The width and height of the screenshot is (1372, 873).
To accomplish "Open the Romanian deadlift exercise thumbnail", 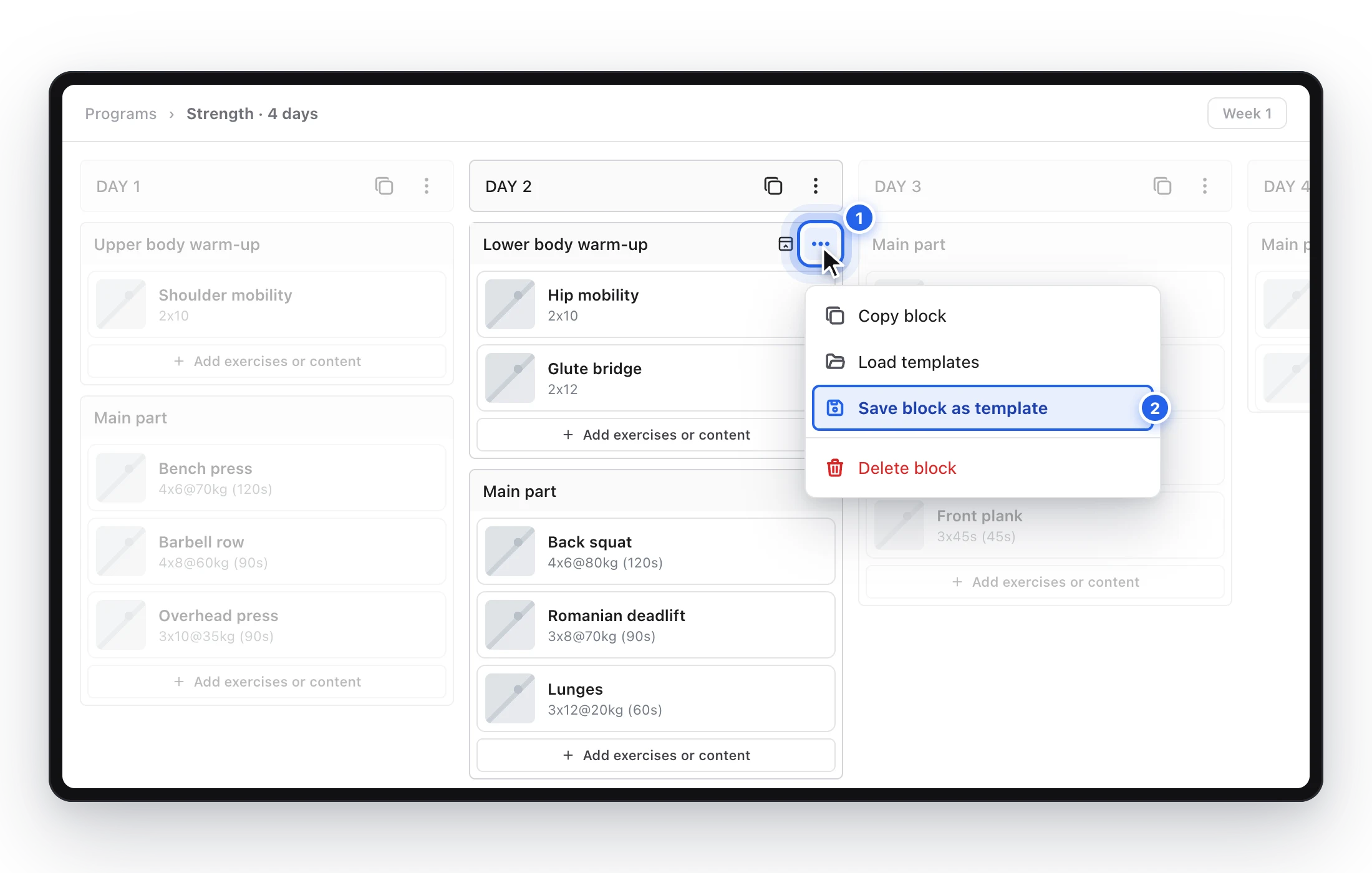I will tap(510, 625).
